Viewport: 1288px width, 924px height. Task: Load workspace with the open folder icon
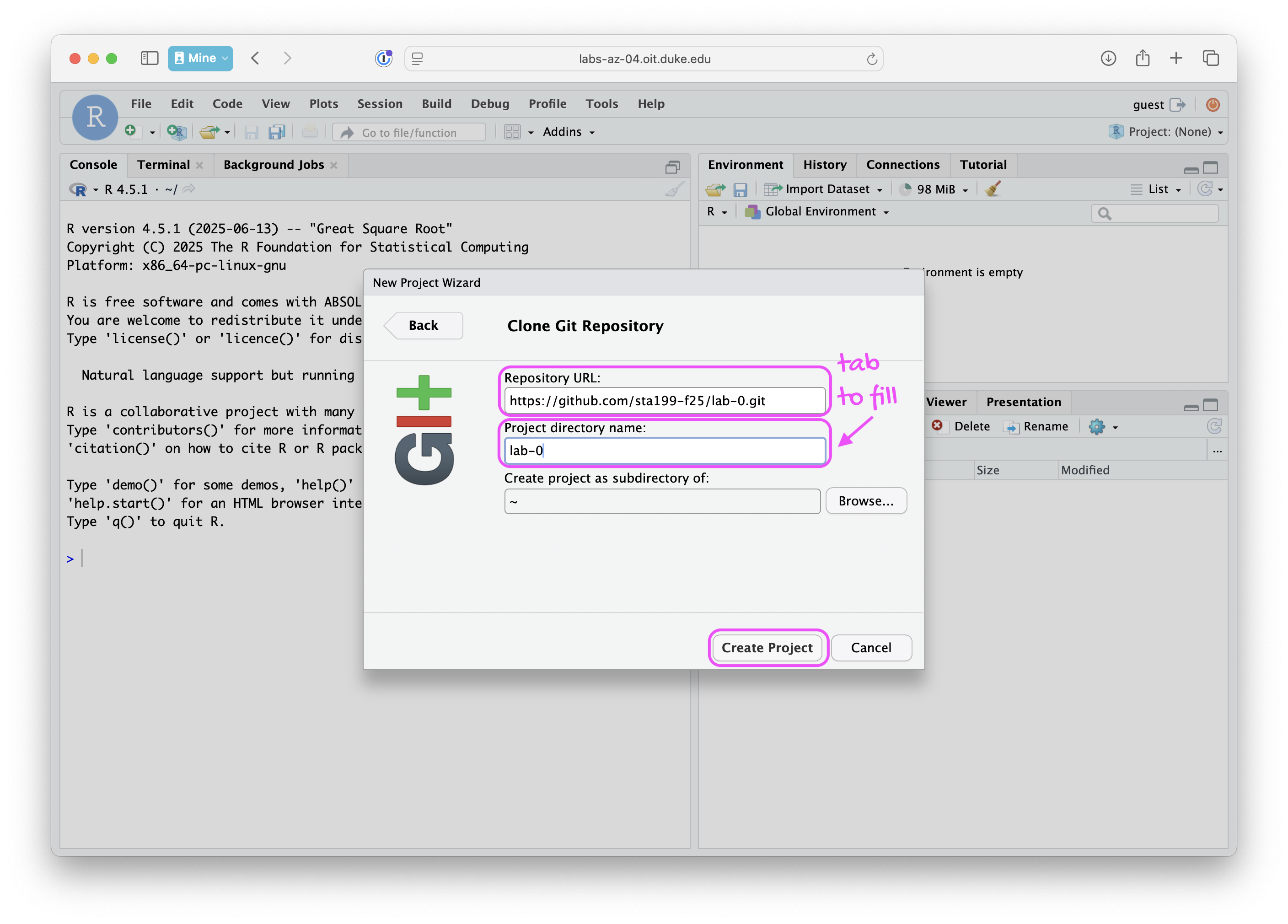715,189
